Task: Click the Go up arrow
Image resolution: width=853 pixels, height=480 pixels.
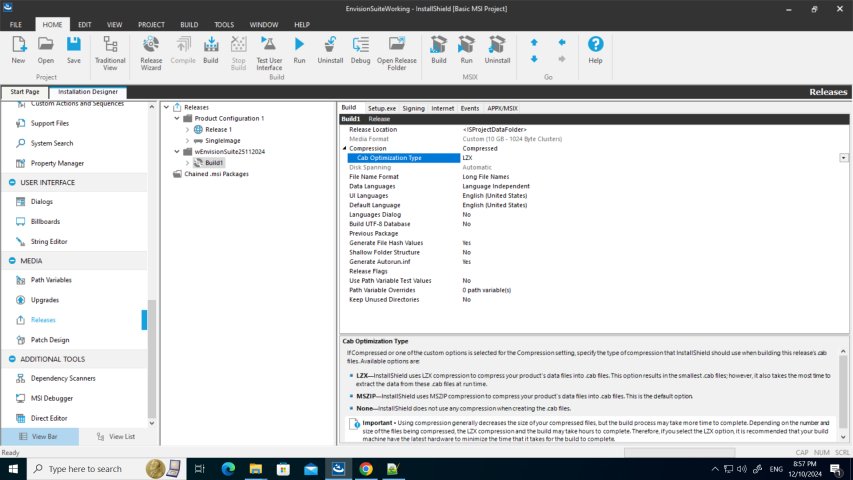Action: coord(534,42)
